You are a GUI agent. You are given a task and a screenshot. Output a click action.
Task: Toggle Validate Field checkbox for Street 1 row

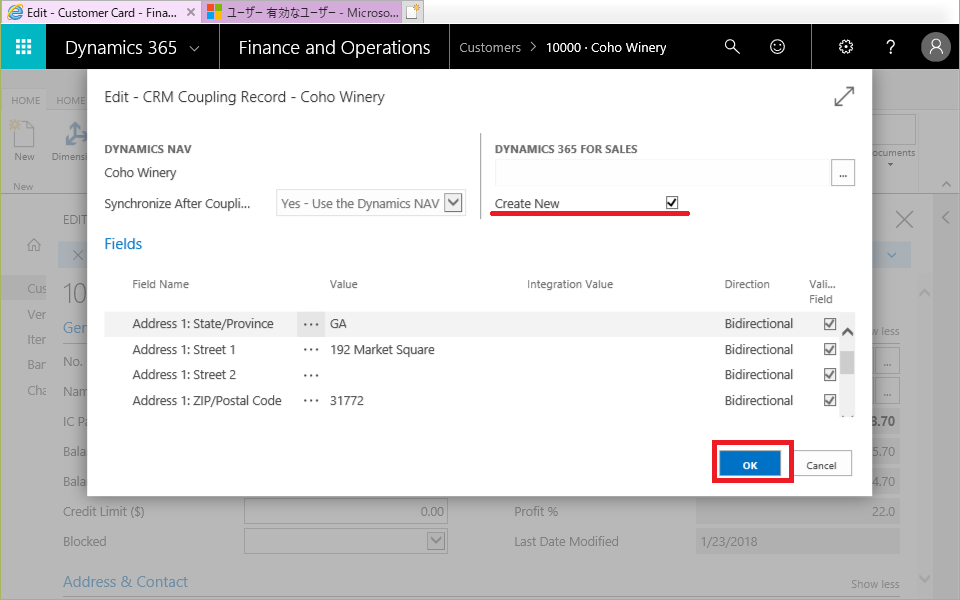(x=830, y=350)
